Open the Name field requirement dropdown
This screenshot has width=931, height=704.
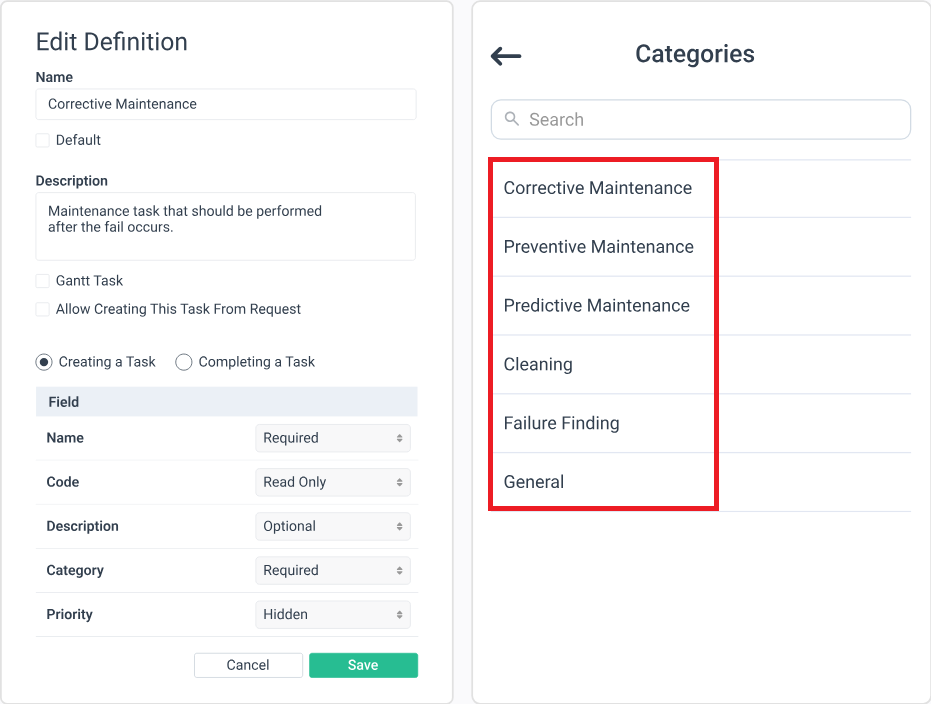(332, 438)
